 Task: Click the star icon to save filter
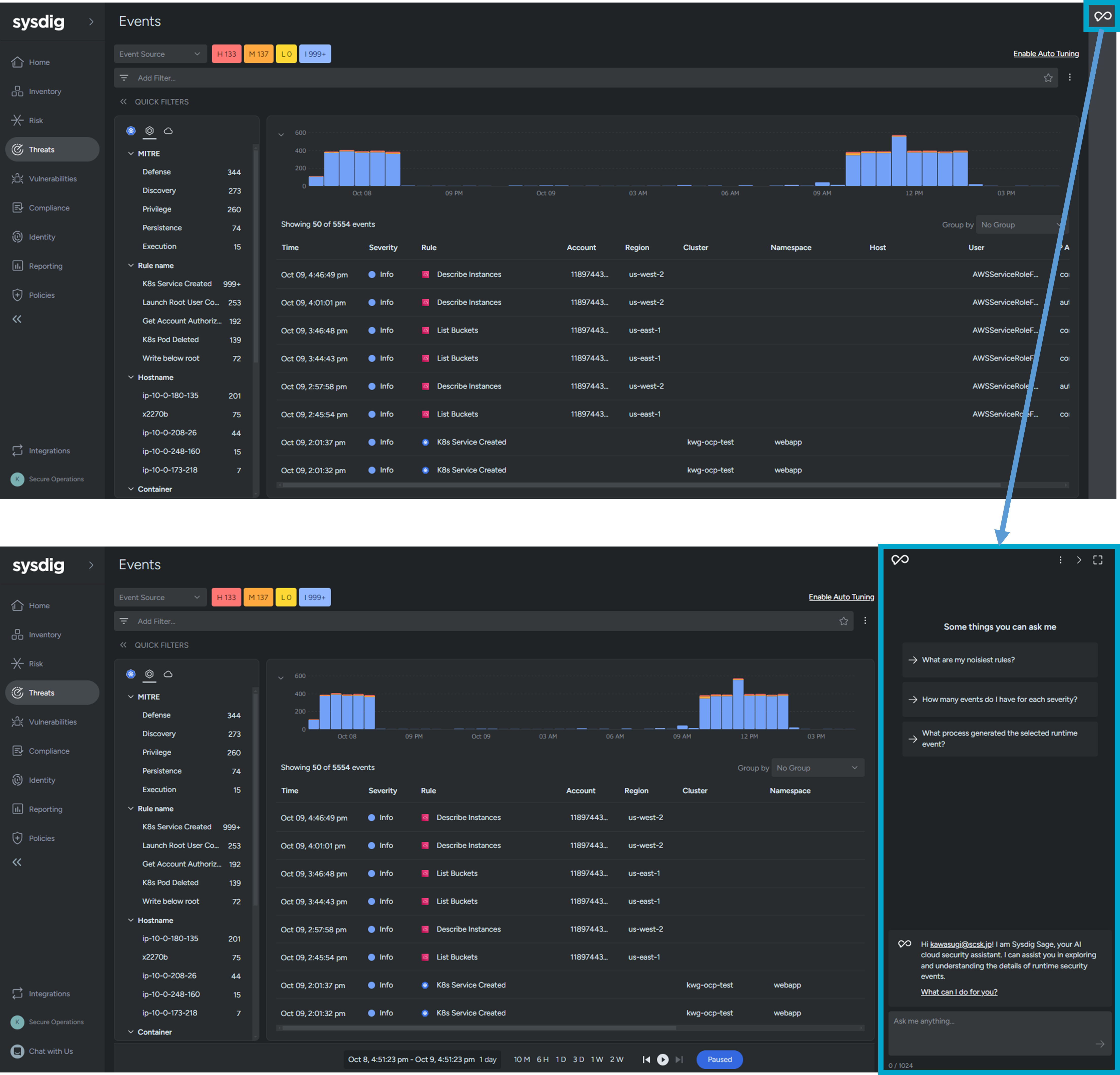point(843,621)
